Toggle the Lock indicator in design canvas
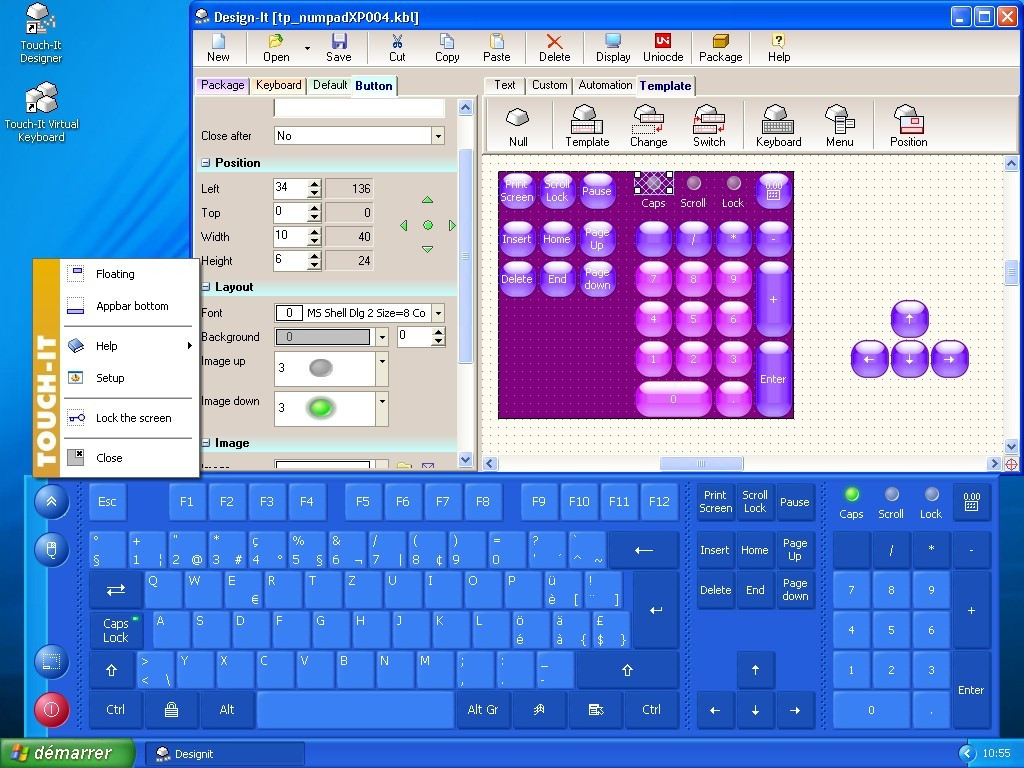The image size is (1024, 768). point(733,184)
